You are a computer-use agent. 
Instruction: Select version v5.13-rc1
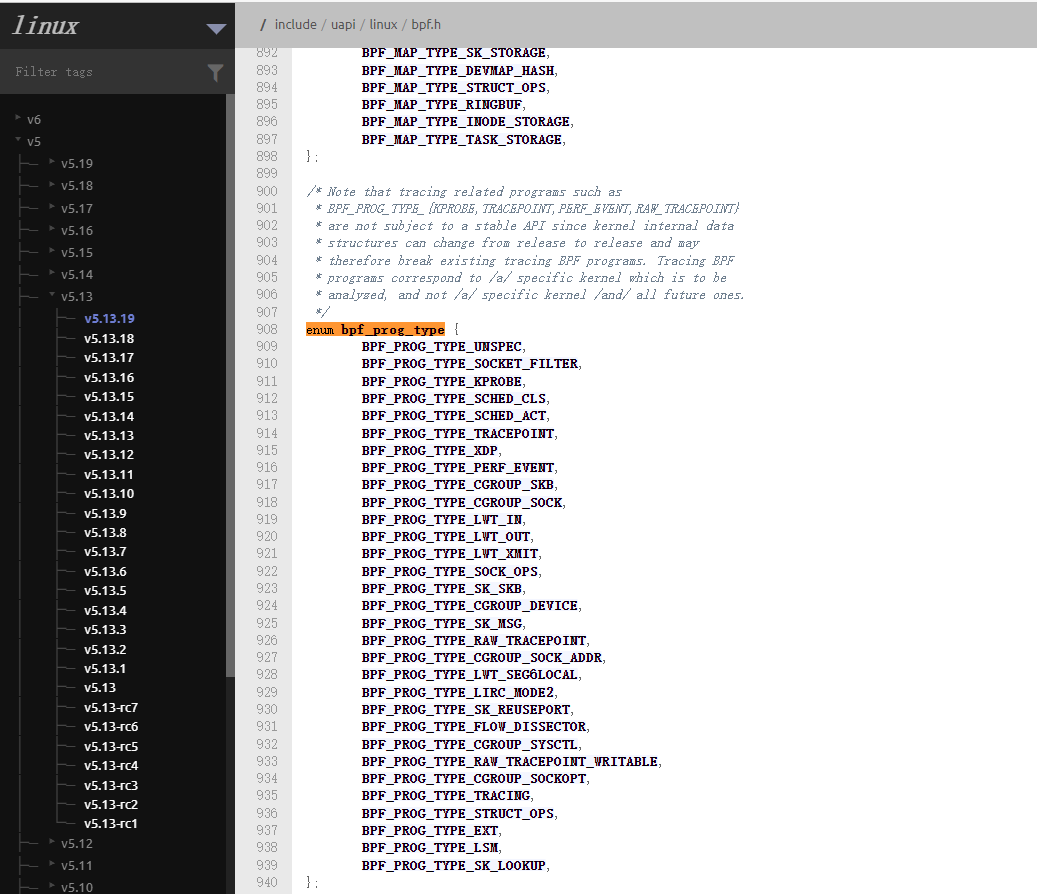click(110, 824)
